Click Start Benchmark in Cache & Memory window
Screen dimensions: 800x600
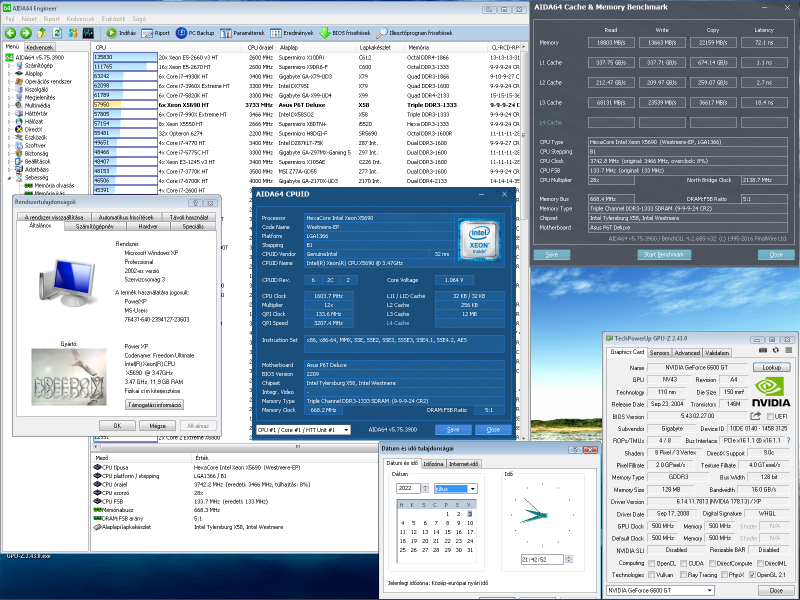click(x=664, y=255)
